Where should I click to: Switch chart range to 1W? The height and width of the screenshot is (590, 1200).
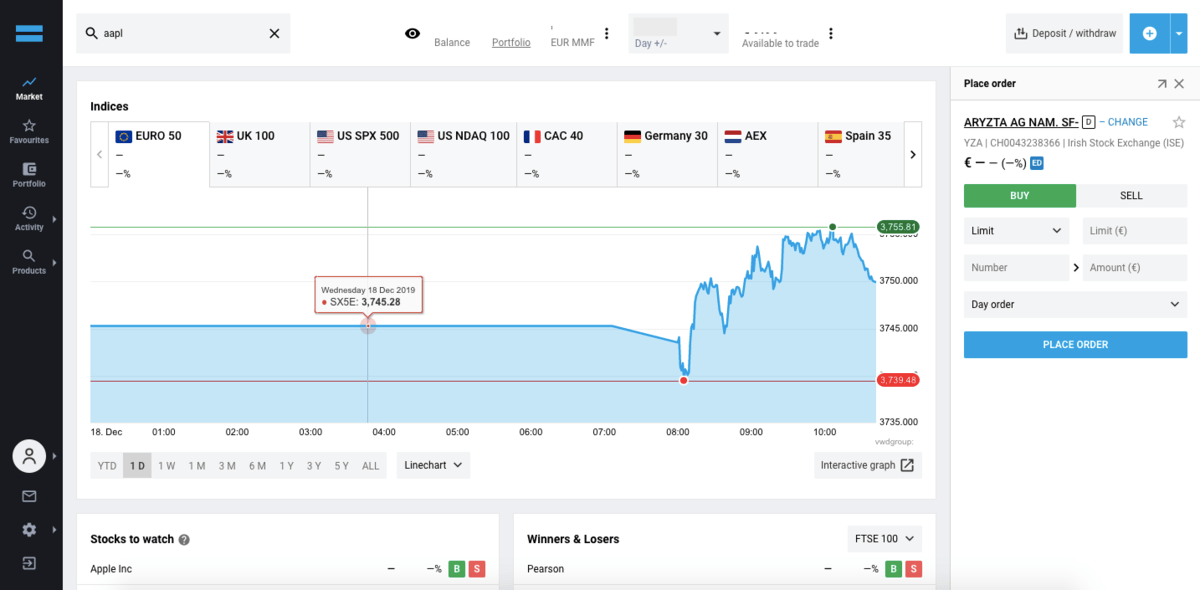point(166,466)
